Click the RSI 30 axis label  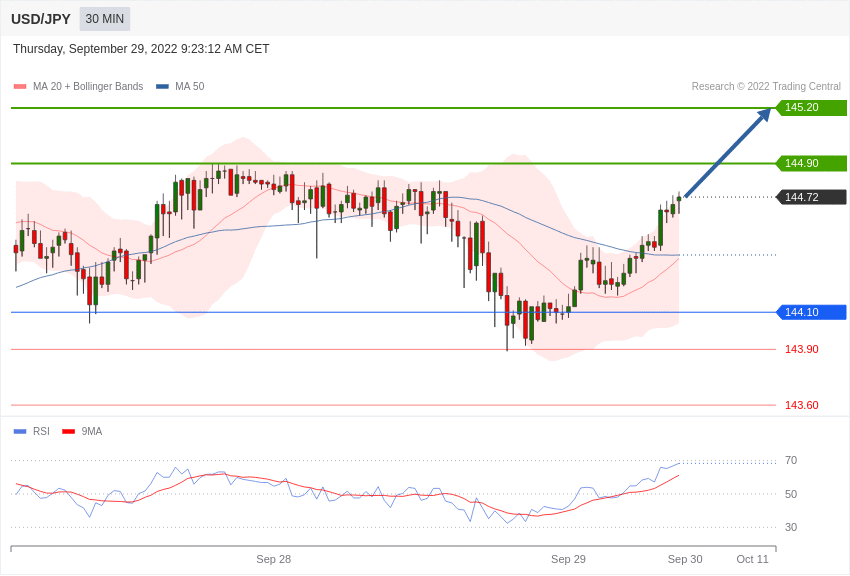pyautogui.click(x=791, y=527)
